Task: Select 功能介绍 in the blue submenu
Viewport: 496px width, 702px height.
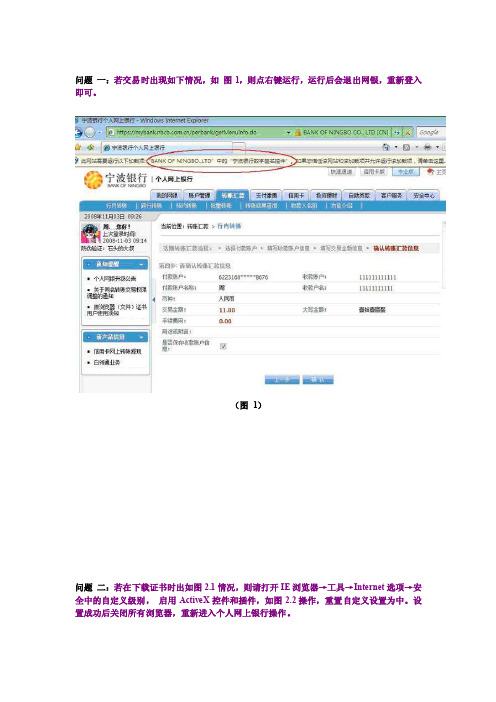Action: click(x=342, y=206)
